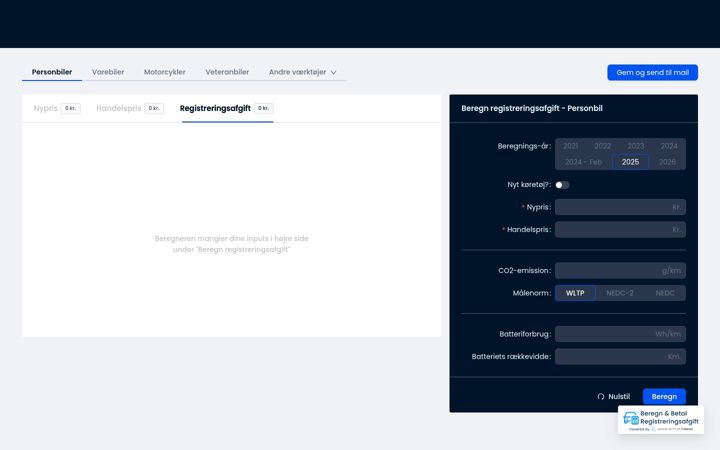
Task: Select the Registreringsafgift result tab
Action: (227, 108)
